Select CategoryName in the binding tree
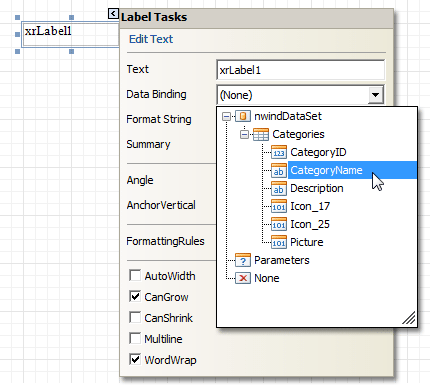The image size is (430, 385). tap(326, 170)
